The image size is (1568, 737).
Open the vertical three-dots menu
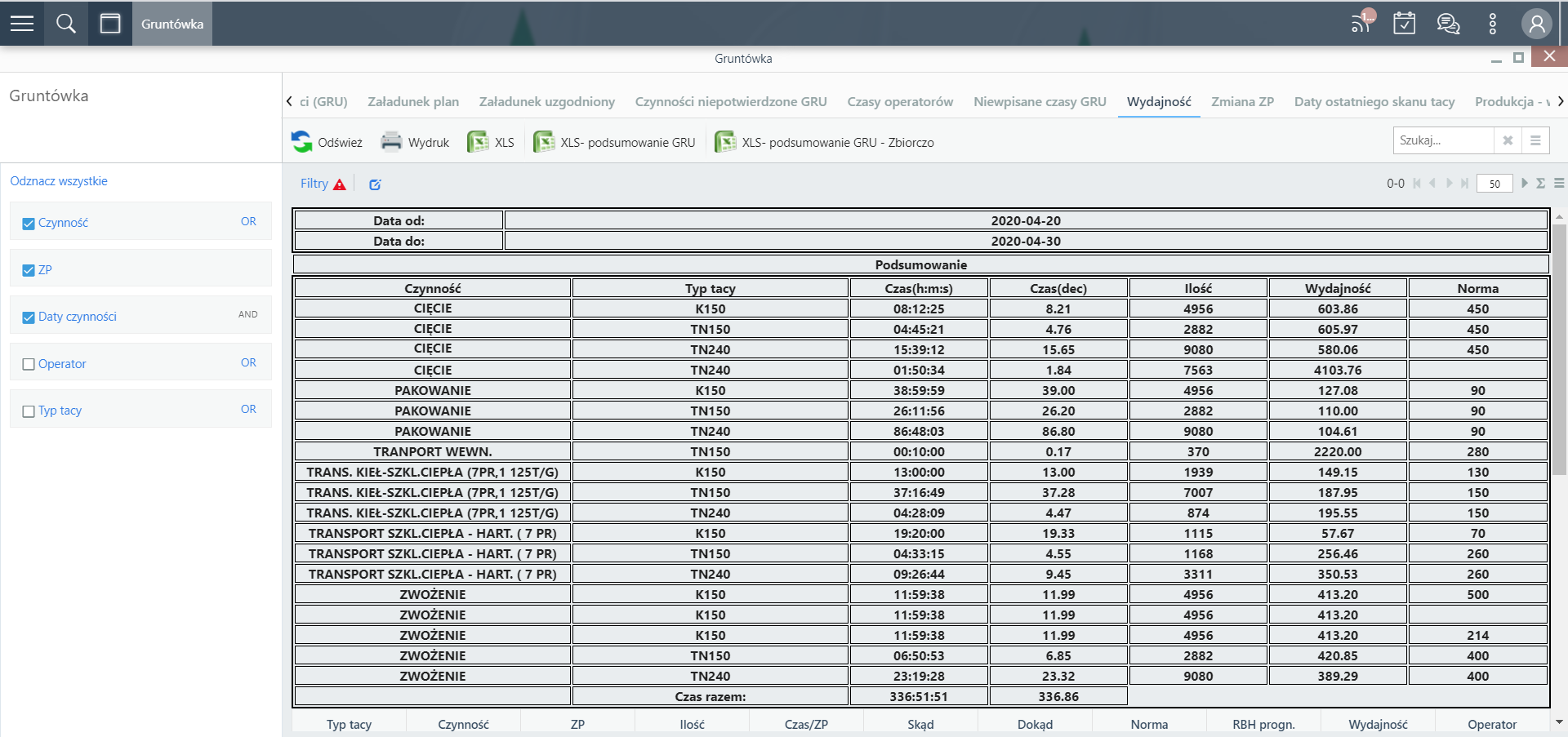1493,24
